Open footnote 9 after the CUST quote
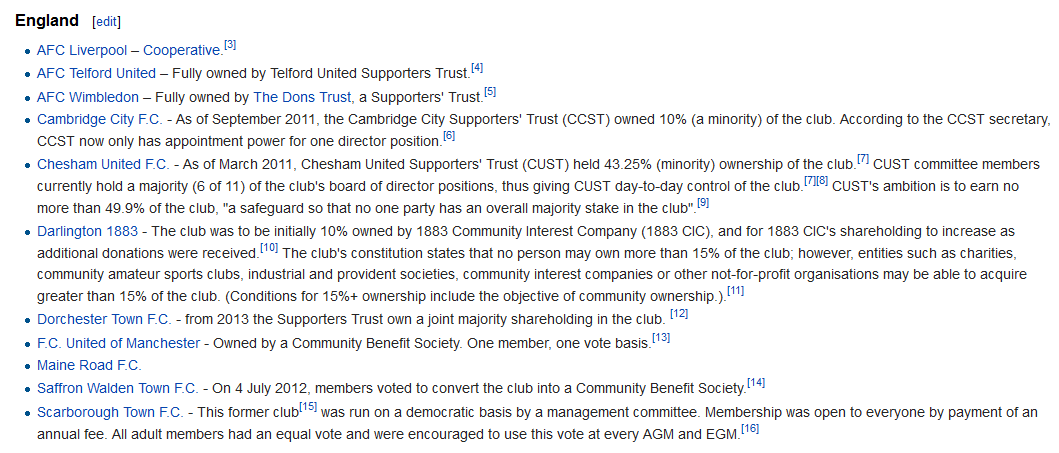 (702, 203)
